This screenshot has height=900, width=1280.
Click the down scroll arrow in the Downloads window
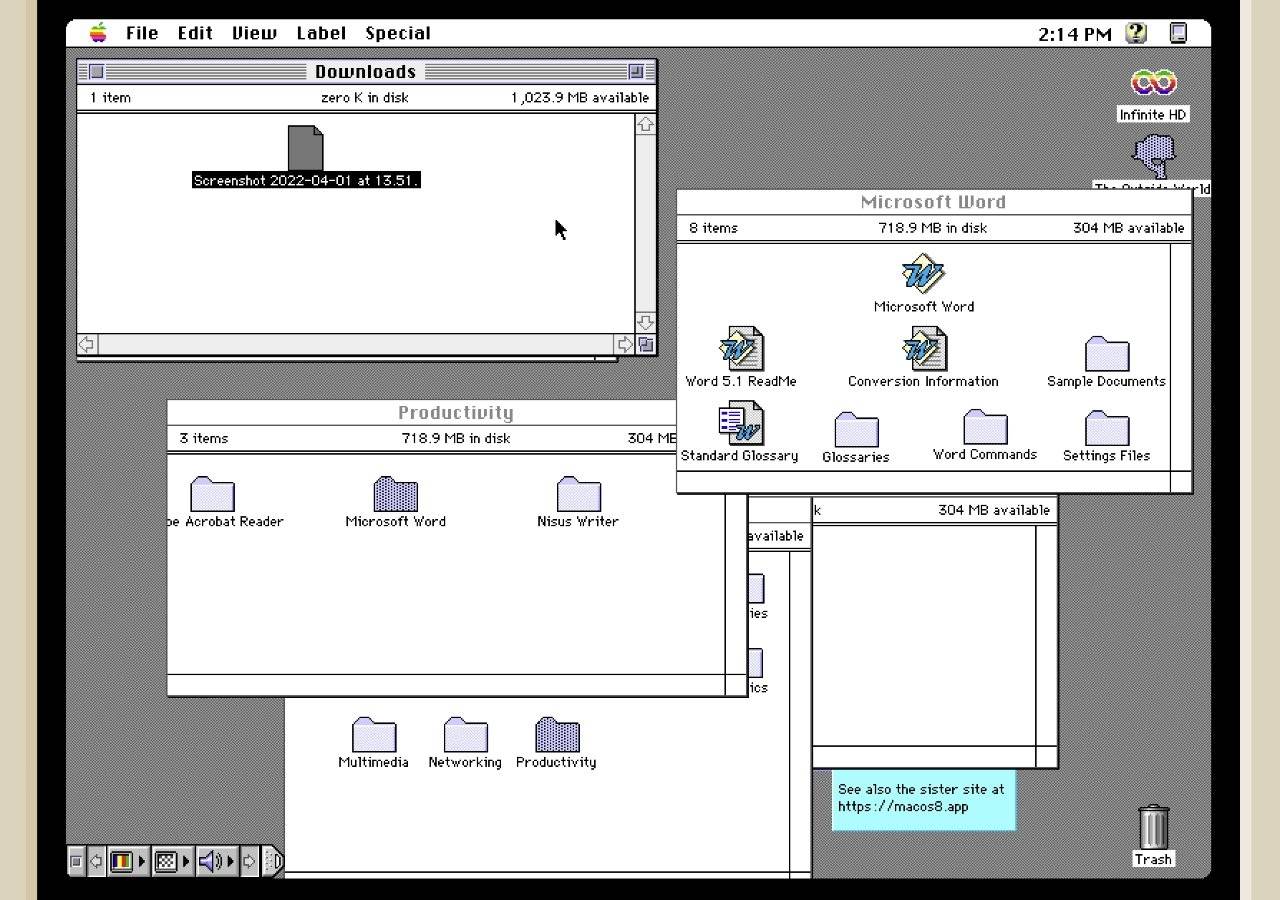(645, 322)
